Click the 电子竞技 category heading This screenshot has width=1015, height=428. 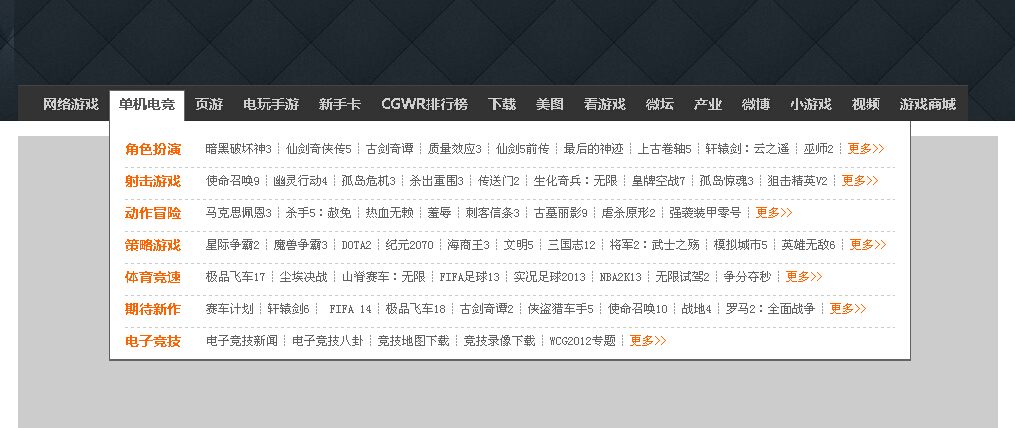coord(153,341)
